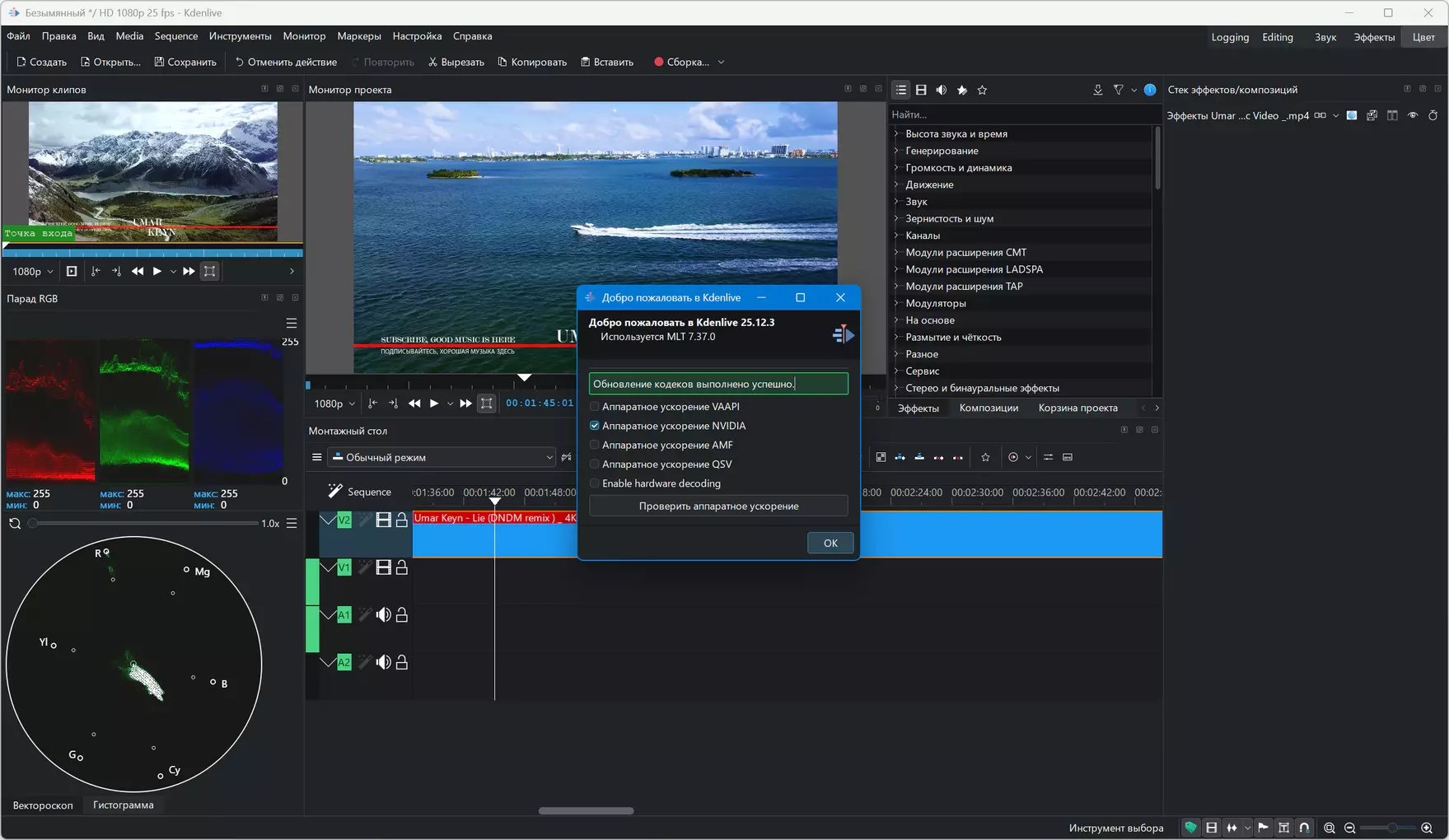Uncheck the NVIDIA hardware acceleration option
The height and width of the screenshot is (840, 1449).
595,426
